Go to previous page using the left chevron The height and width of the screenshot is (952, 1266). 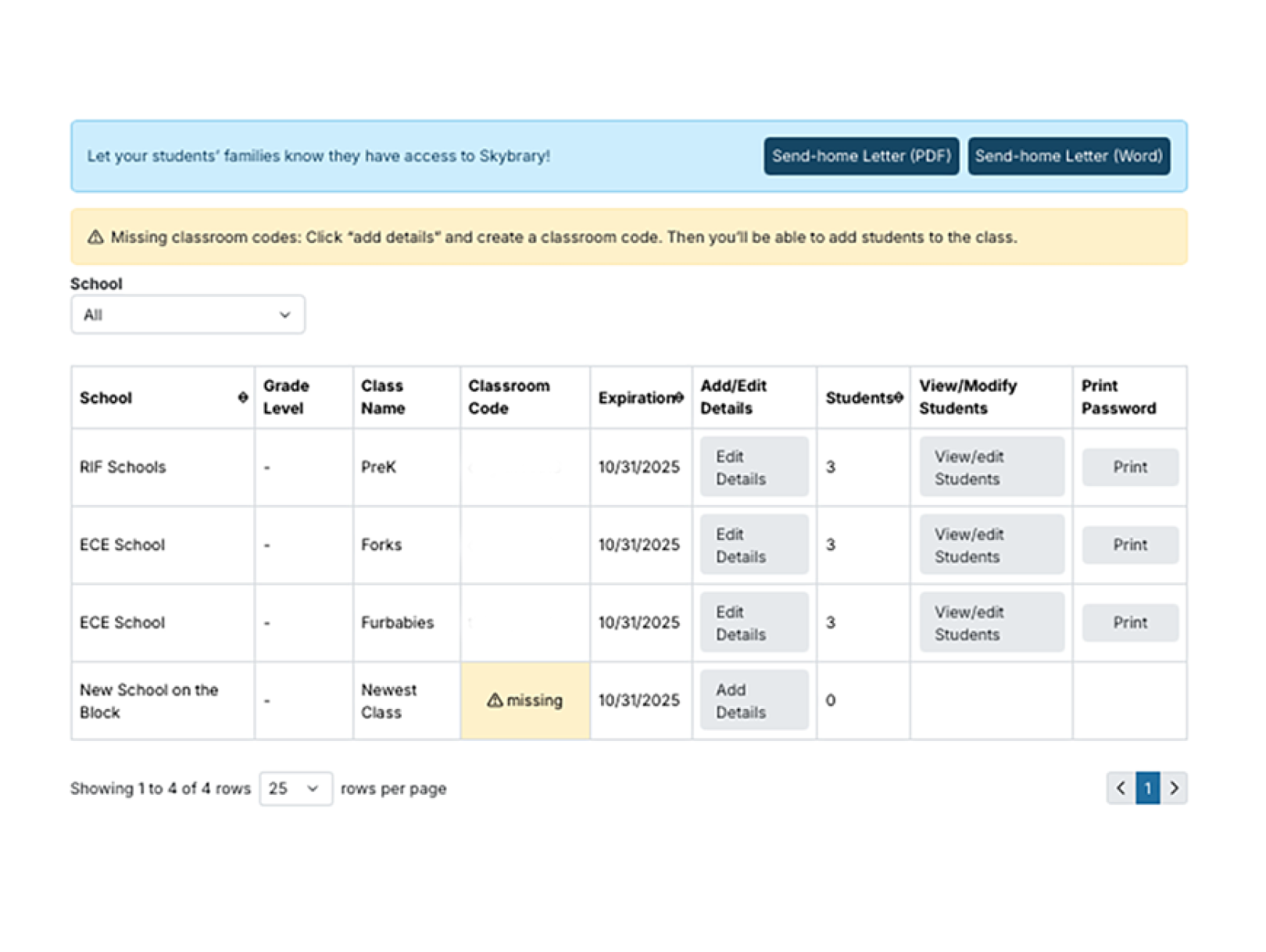pyautogui.click(x=1121, y=789)
